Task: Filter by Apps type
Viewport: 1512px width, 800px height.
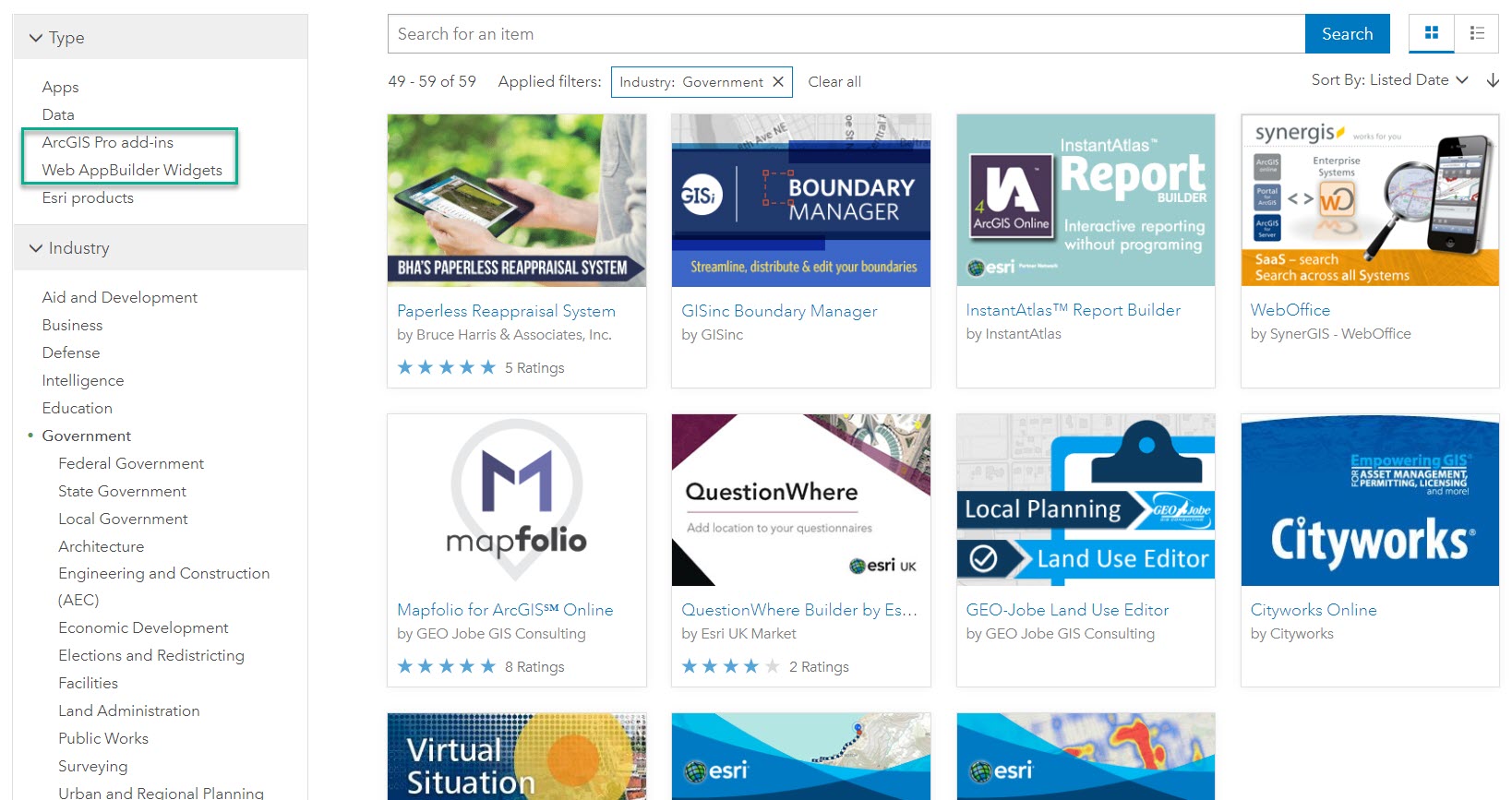Action: (x=60, y=87)
